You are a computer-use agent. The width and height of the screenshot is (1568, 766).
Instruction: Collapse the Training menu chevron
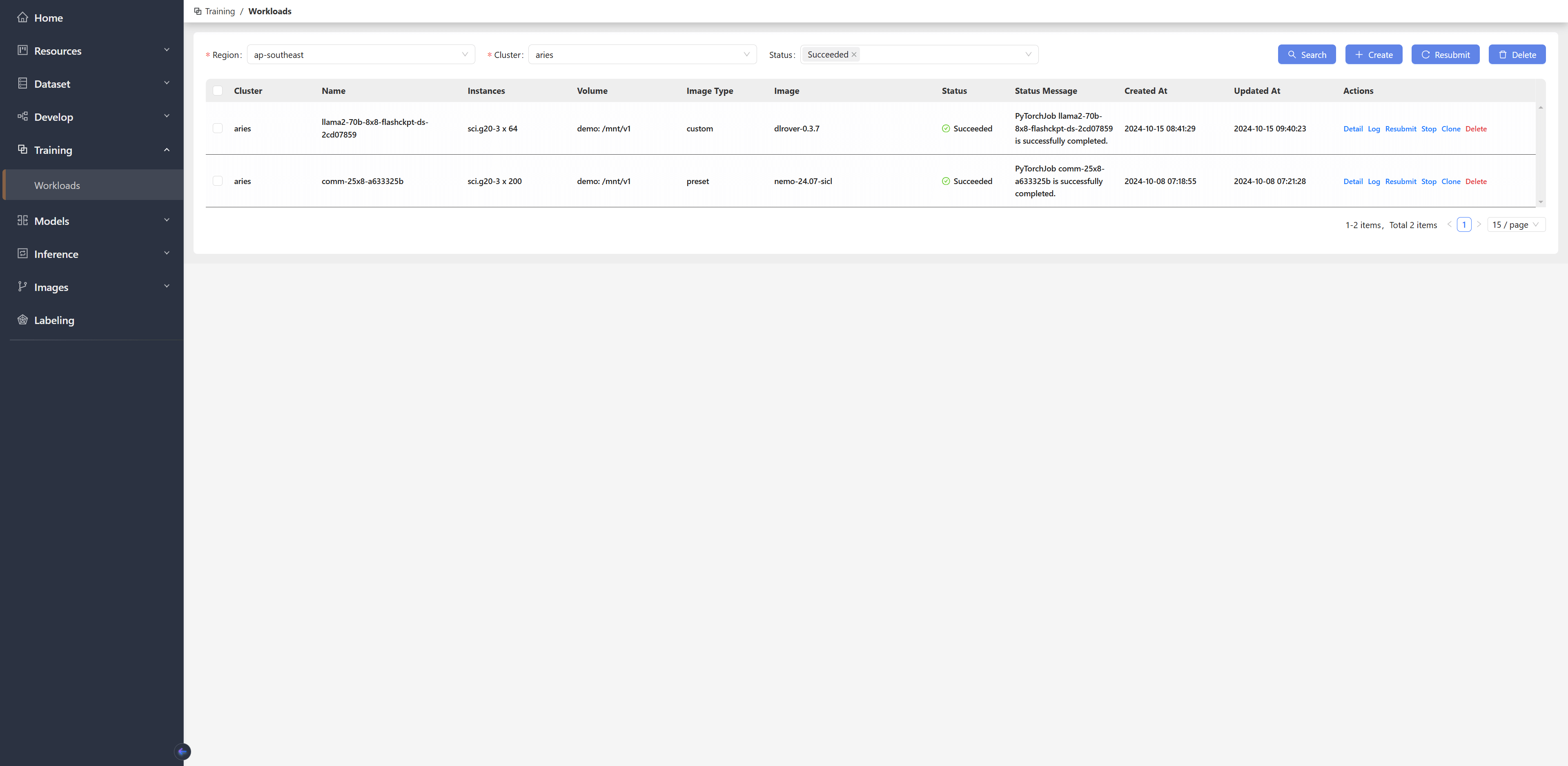167,150
